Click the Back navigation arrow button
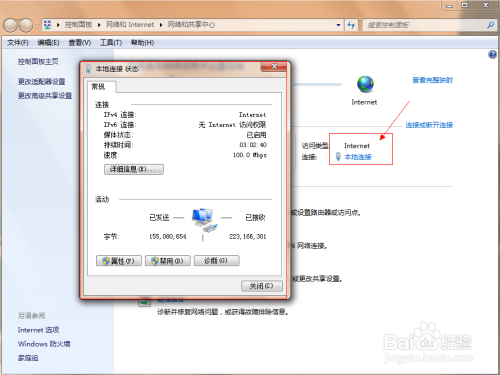This screenshot has width=500, height=375. click(x=10, y=25)
